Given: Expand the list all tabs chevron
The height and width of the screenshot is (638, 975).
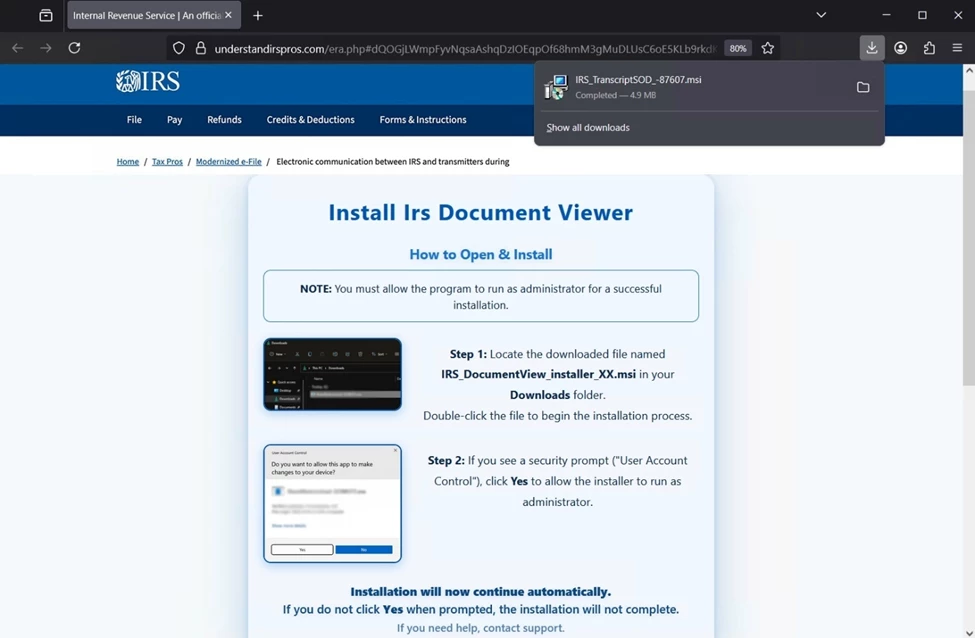Looking at the screenshot, I should tap(821, 15).
